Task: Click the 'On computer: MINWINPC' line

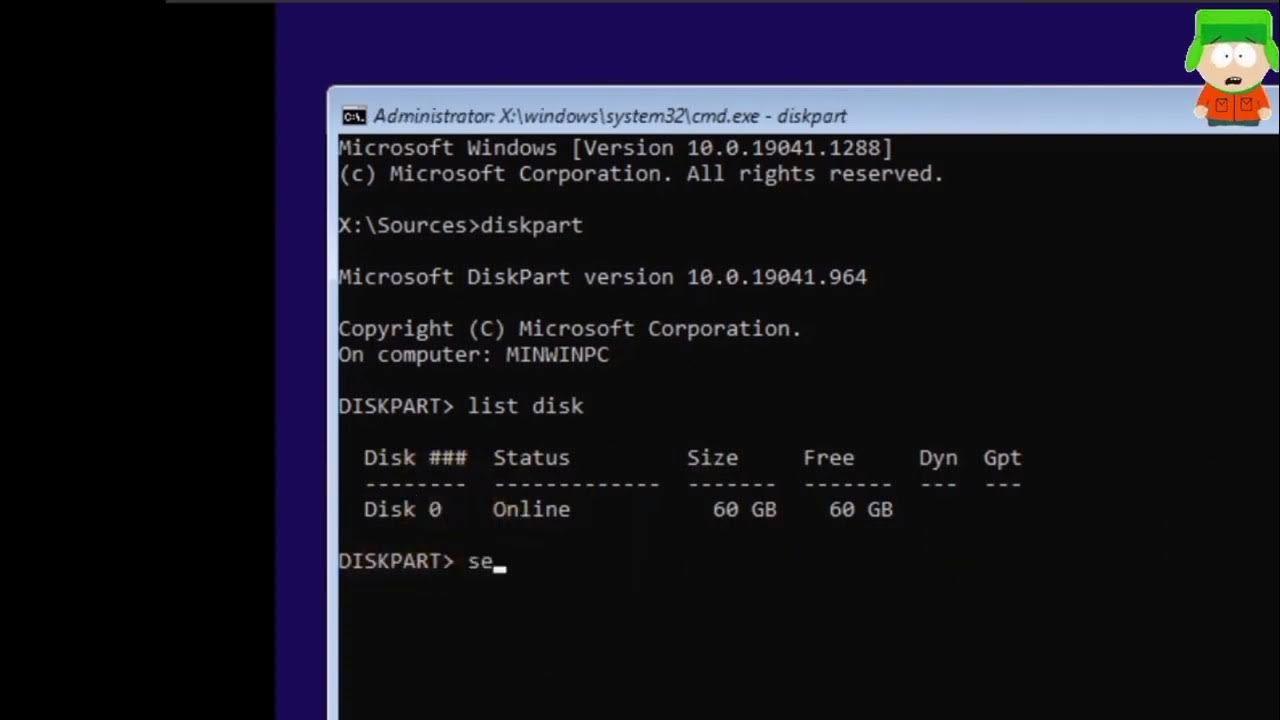Action: click(473, 354)
